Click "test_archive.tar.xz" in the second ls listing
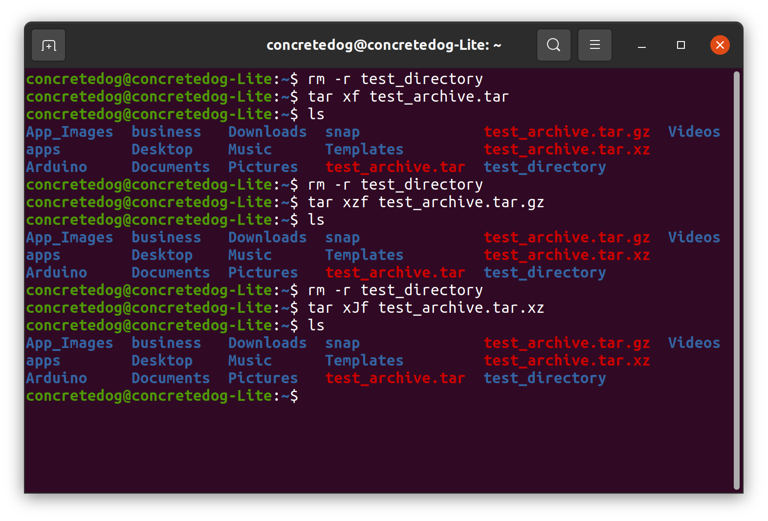This screenshot has height=521, width=768. pos(566,255)
